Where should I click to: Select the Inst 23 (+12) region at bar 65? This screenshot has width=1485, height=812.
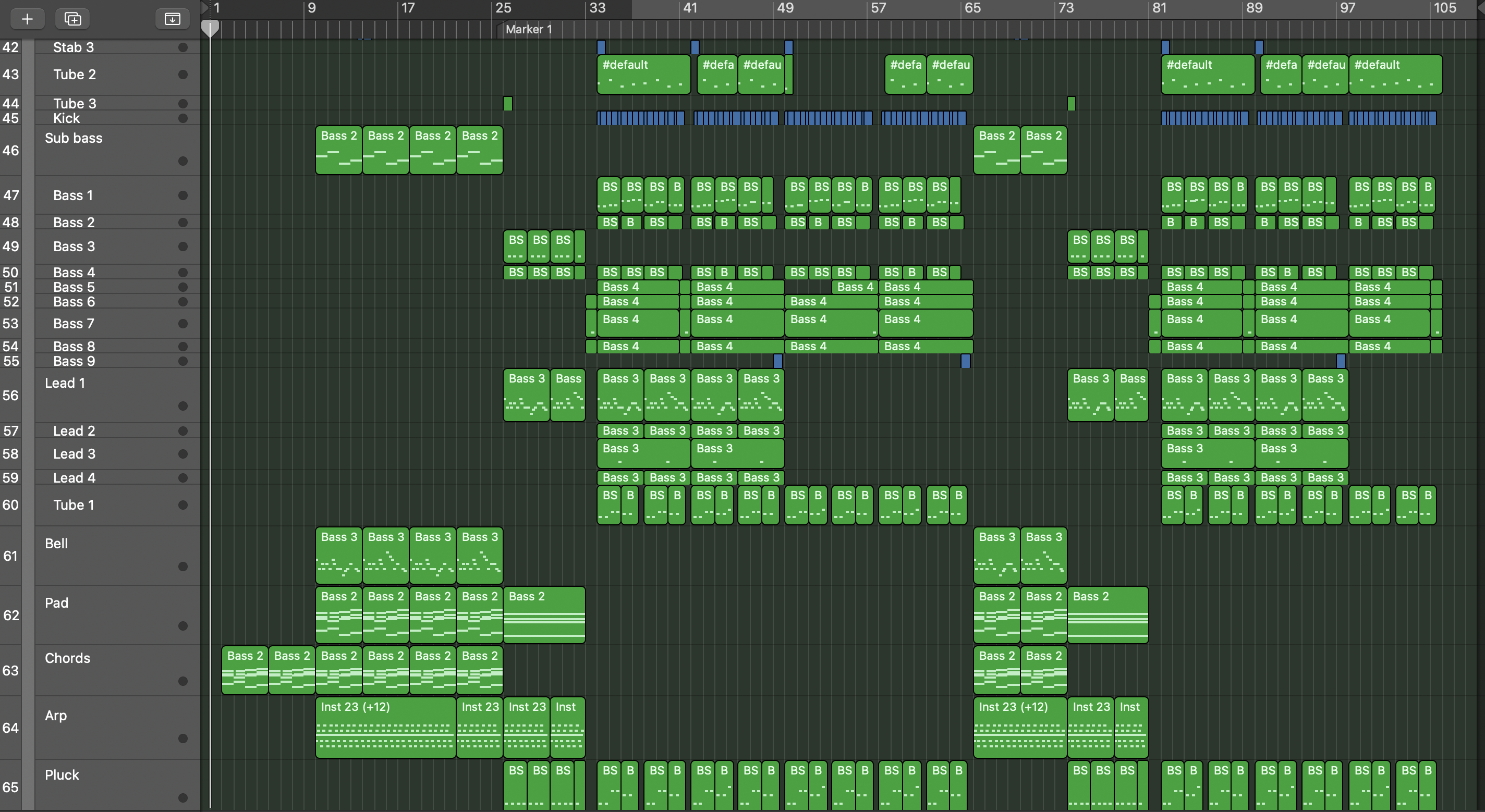click(1020, 727)
